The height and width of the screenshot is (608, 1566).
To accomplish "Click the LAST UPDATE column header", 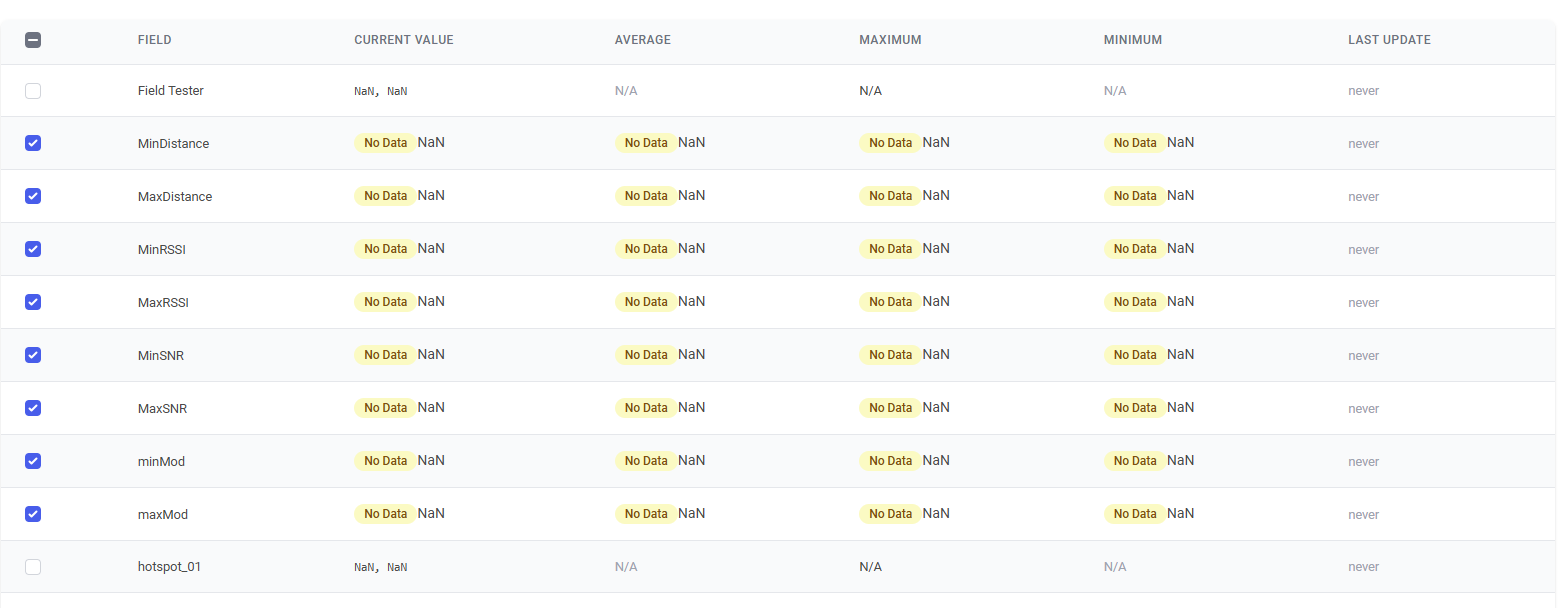I will coord(1389,40).
